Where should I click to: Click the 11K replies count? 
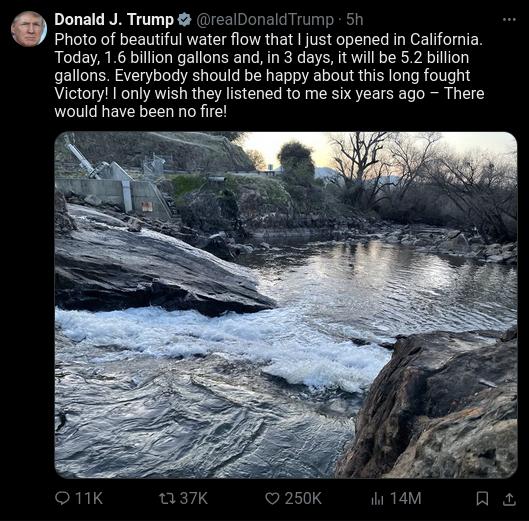coord(89,498)
